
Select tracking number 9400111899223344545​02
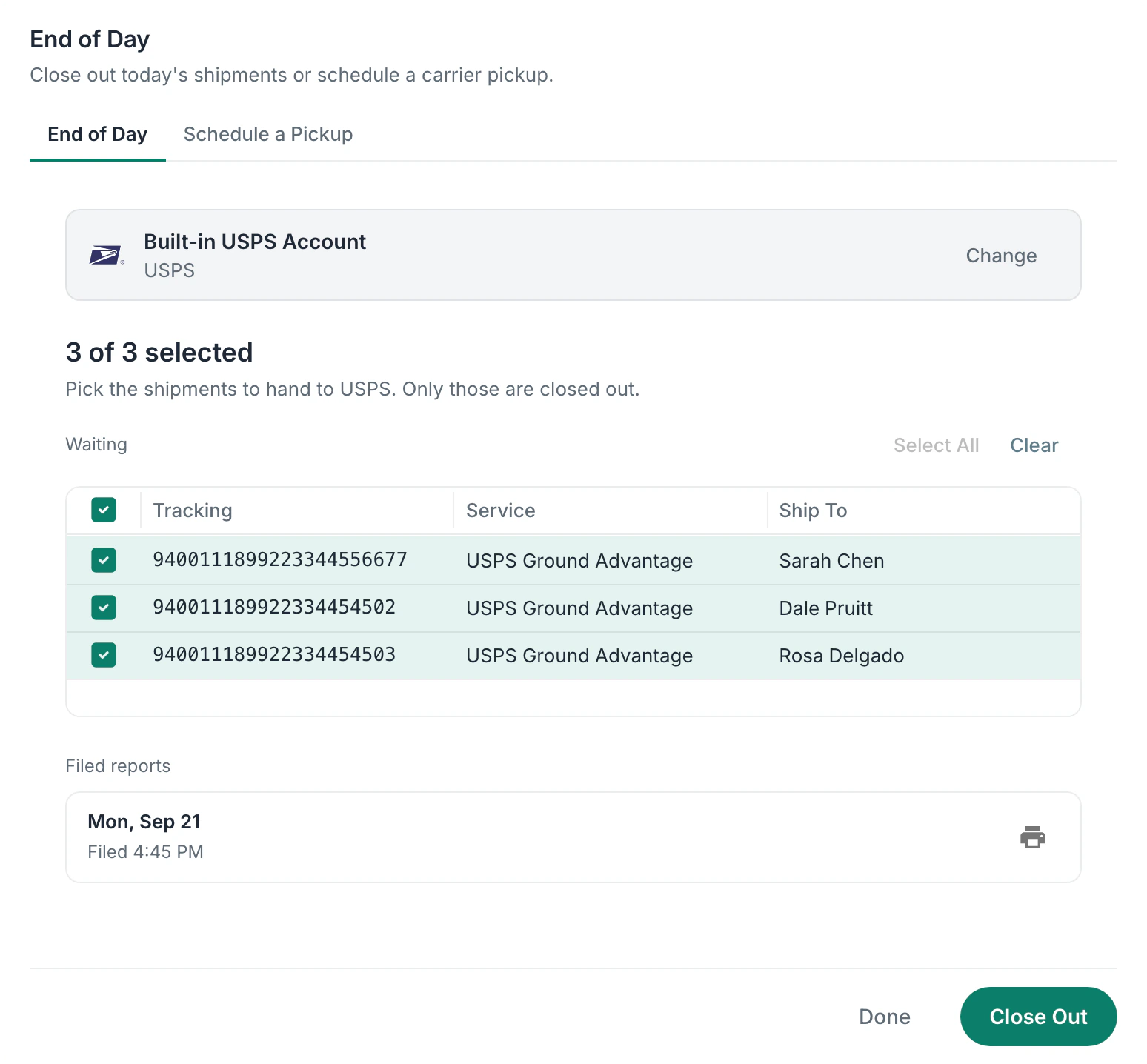click(274, 608)
